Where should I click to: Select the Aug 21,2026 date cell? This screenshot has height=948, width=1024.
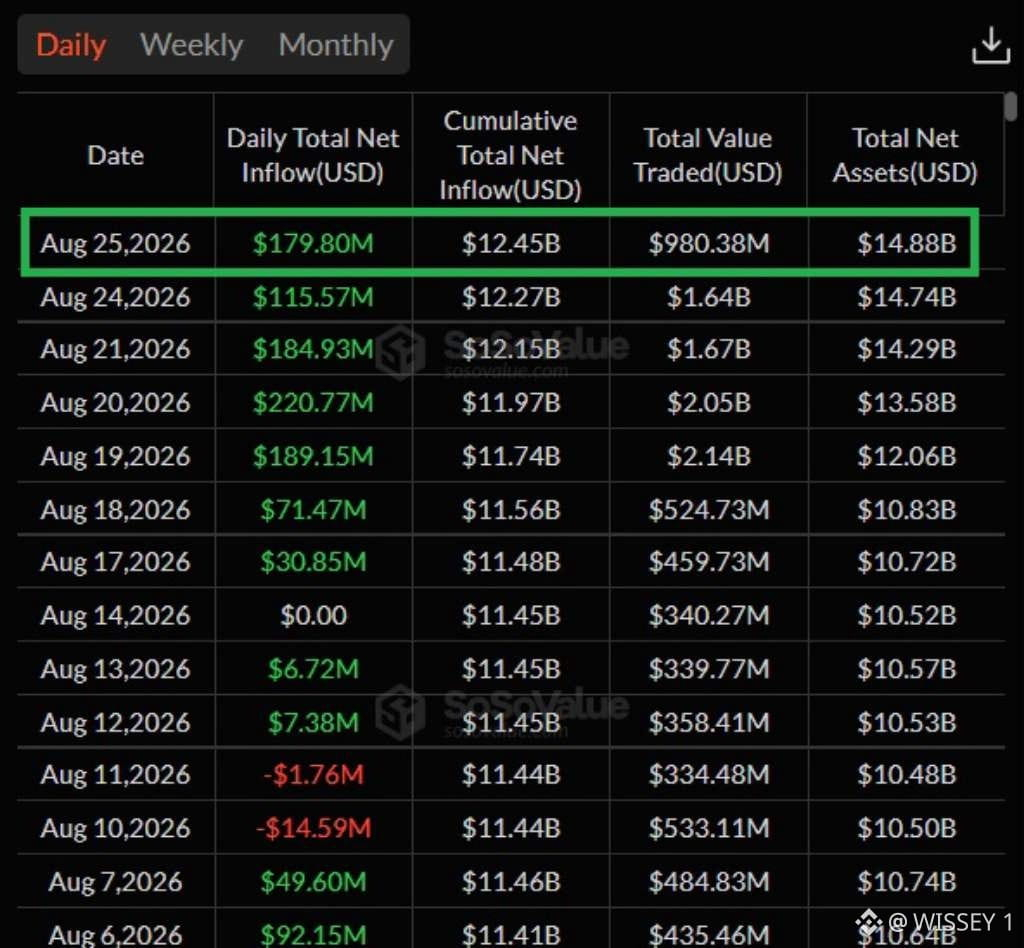116,349
